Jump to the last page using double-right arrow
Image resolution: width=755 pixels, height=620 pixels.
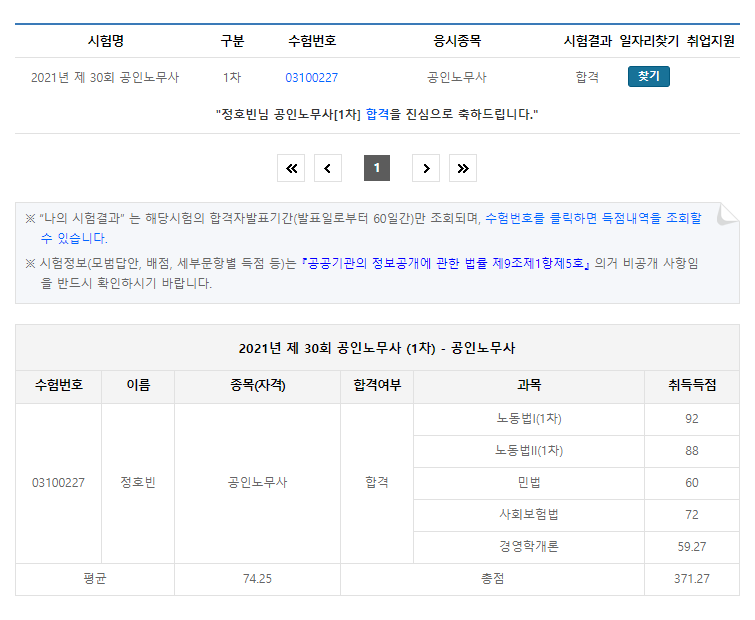(462, 168)
